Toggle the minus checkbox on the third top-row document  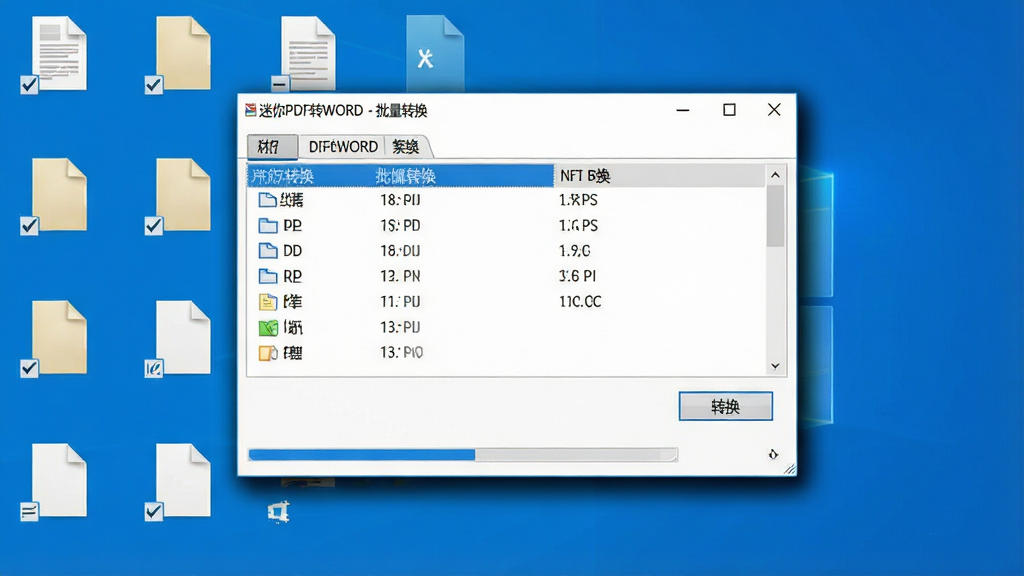pyautogui.click(x=280, y=84)
